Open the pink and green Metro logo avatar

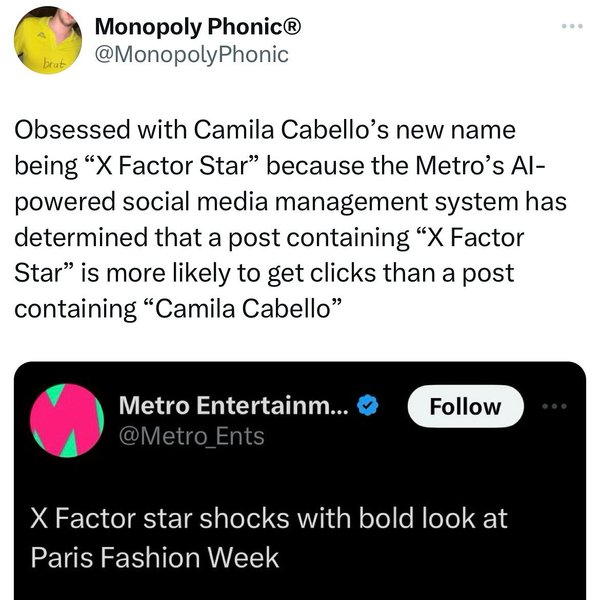click(66, 419)
